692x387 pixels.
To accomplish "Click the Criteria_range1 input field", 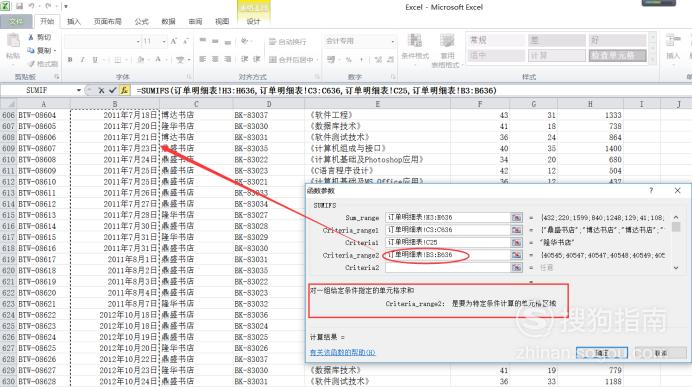I will [448, 229].
